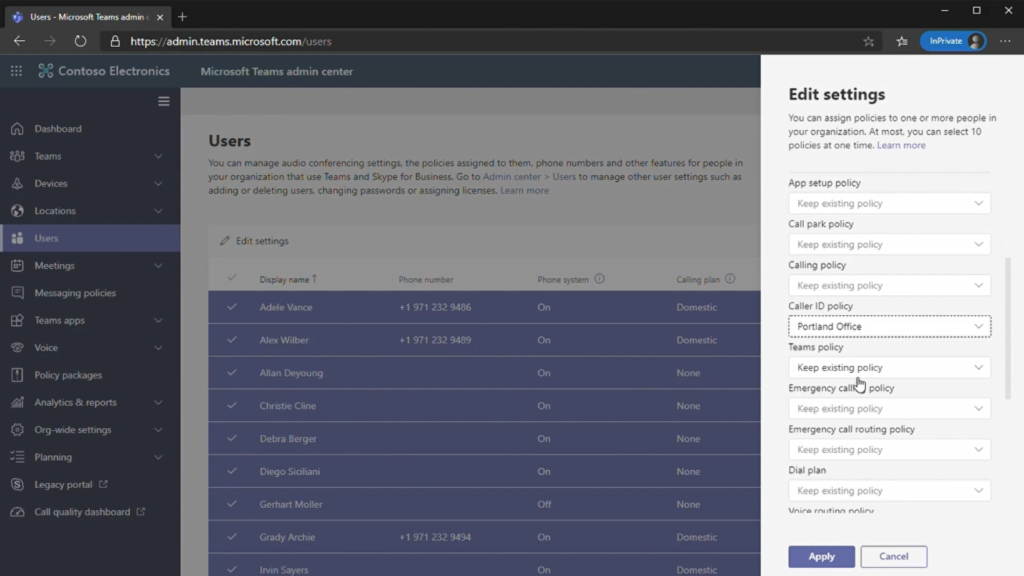Follow the Admin center > Users link
Image resolution: width=1024 pixels, height=576 pixels.
point(530,176)
